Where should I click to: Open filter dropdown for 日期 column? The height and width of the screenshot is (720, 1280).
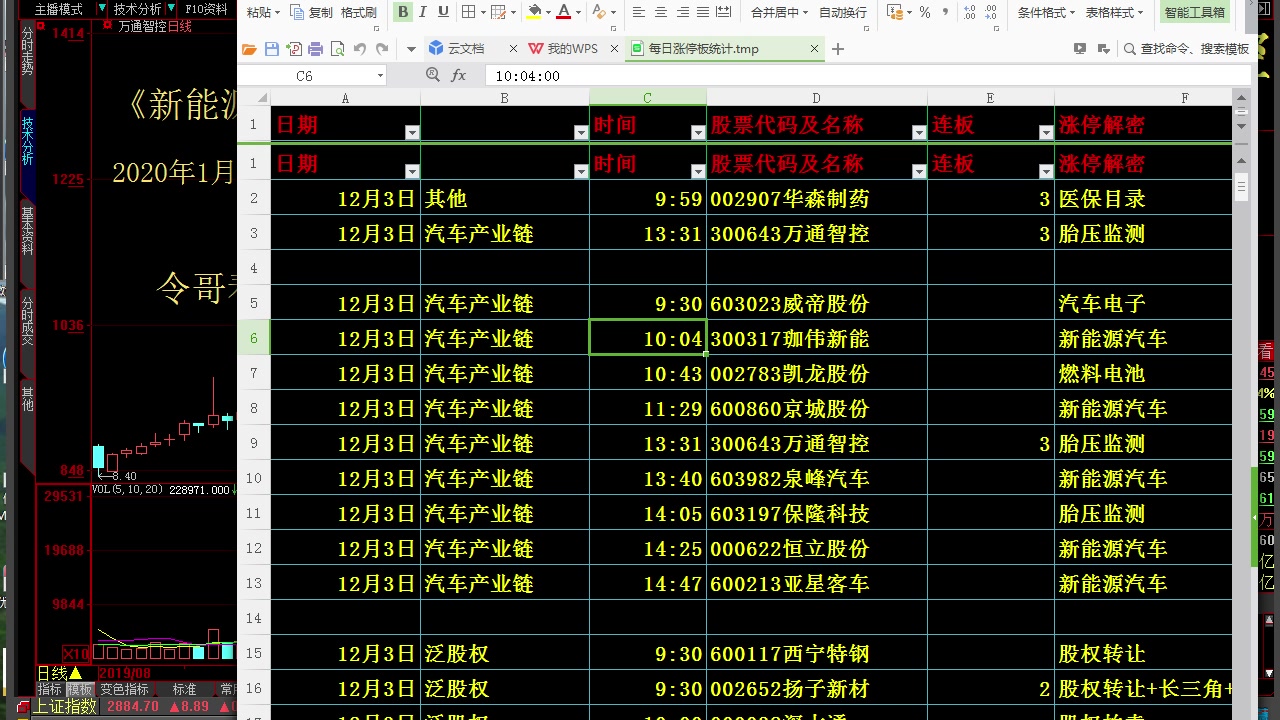click(x=412, y=132)
